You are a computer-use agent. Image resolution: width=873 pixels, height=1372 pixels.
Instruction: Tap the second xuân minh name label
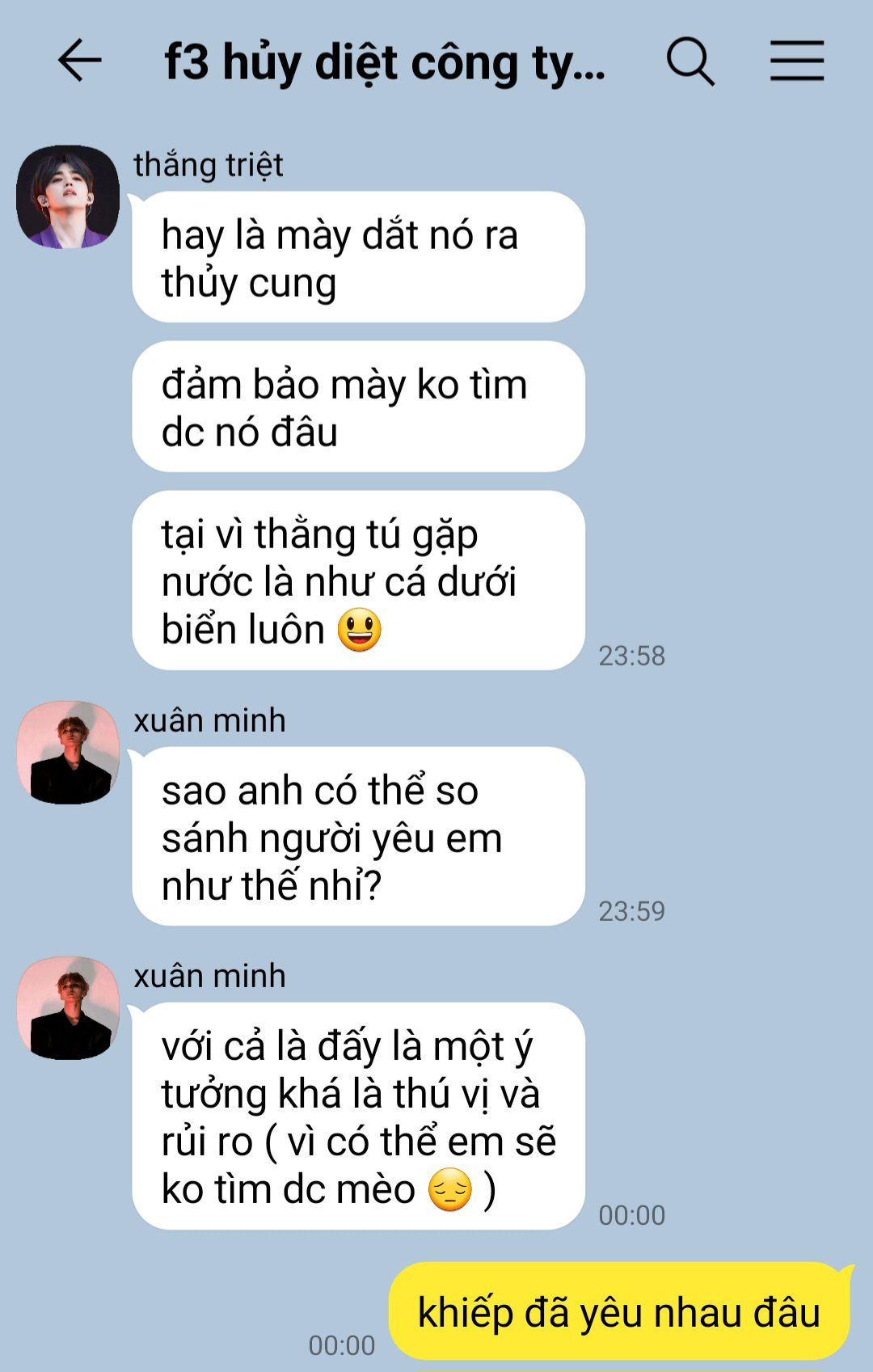click(210, 977)
